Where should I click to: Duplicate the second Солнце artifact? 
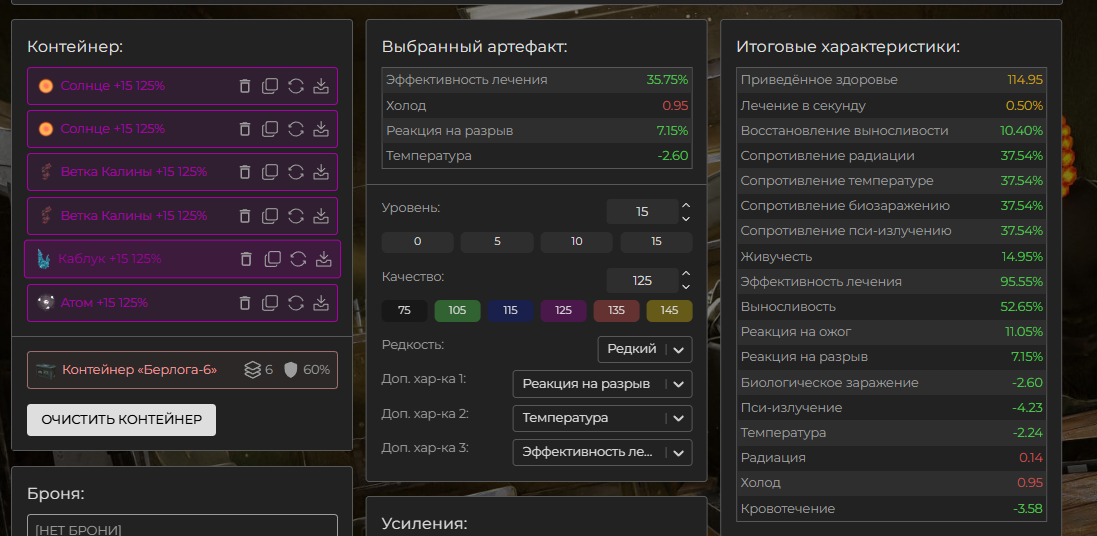click(x=270, y=129)
